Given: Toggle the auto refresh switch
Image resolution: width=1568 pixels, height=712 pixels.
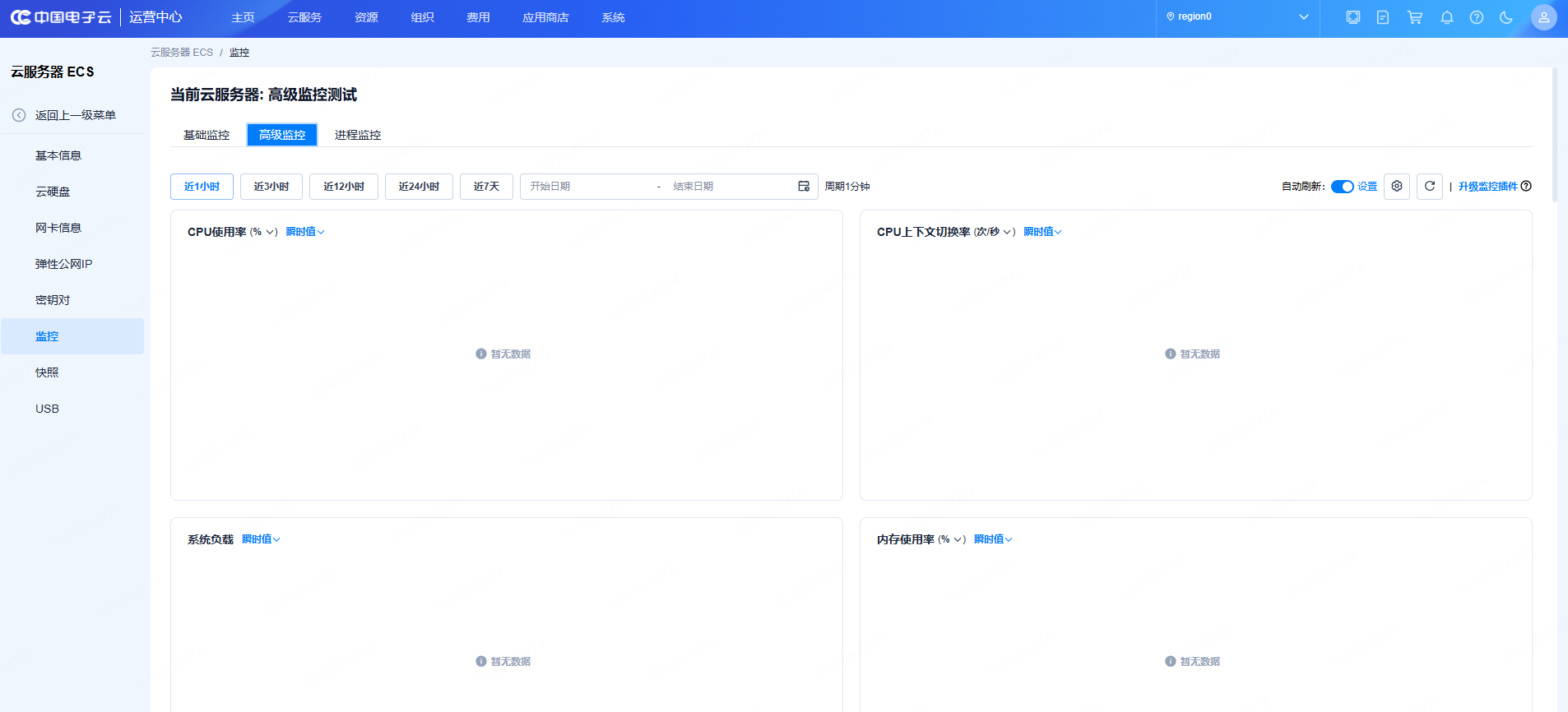Looking at the screenshot, I should pos(1342,187).
